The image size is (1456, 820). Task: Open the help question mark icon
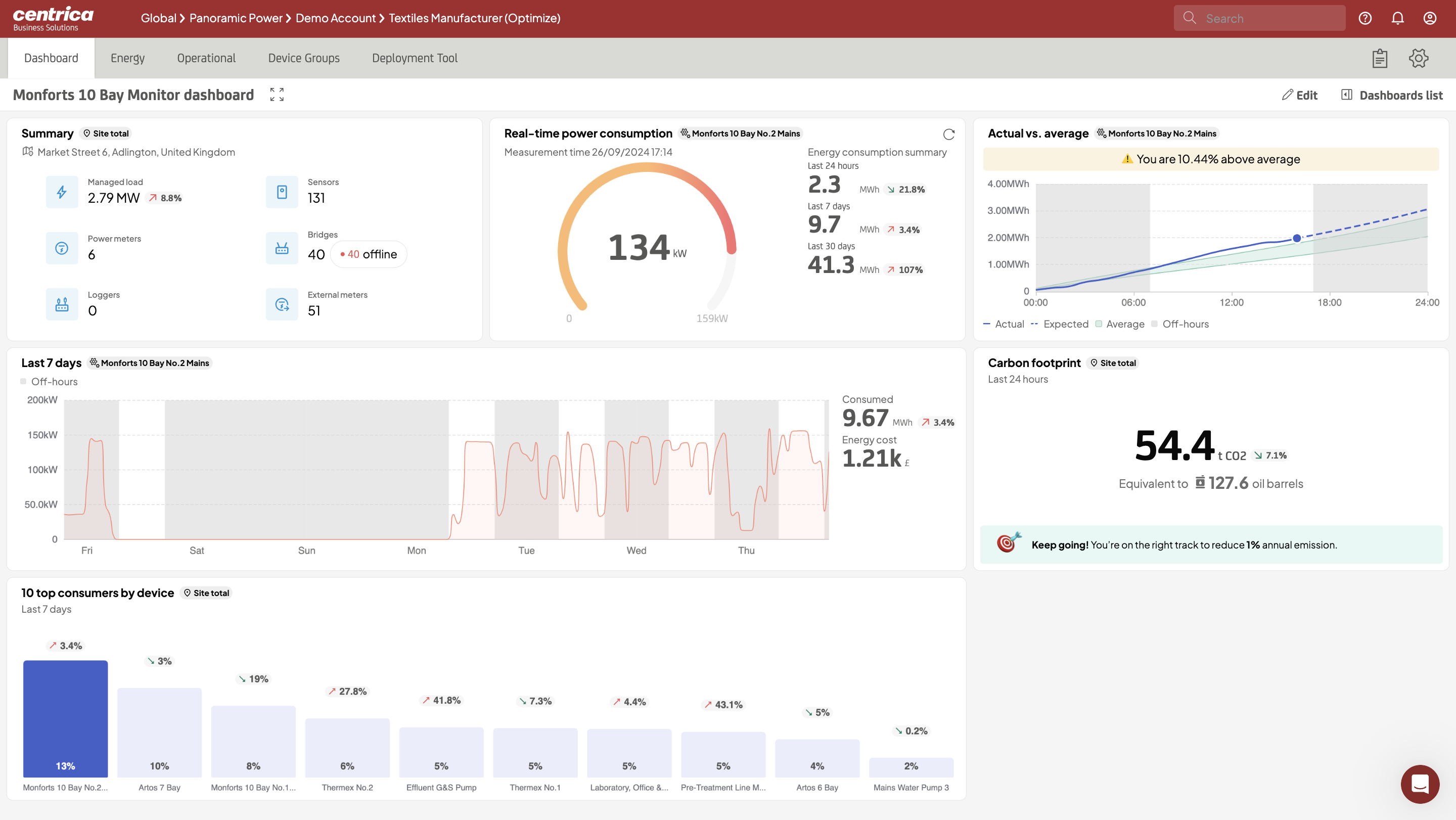point(1365,18)
